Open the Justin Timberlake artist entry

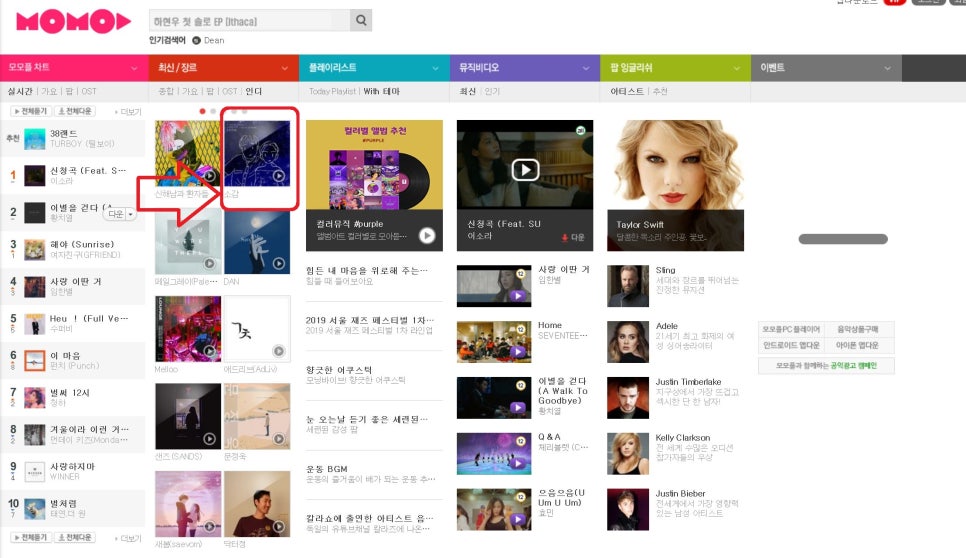tap(688, 382)
